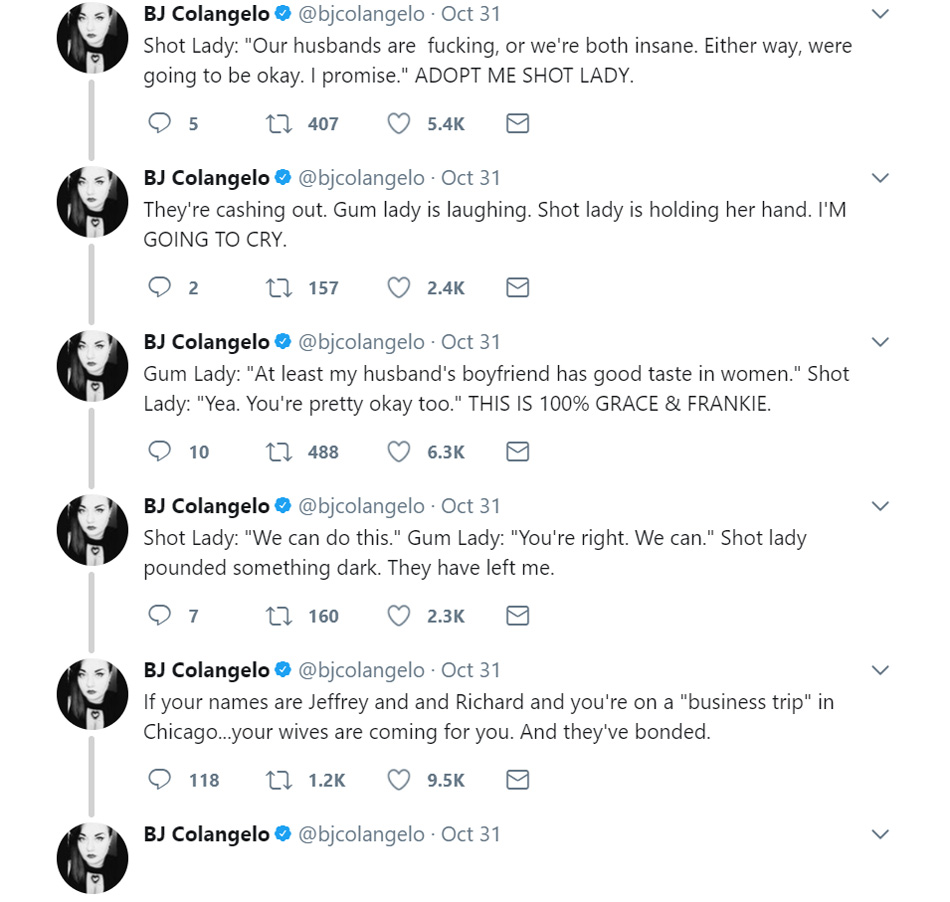Like the tweet with 2.4K likes
The height and width of the screenshot is (902, 950).
(x=399, y=288)
